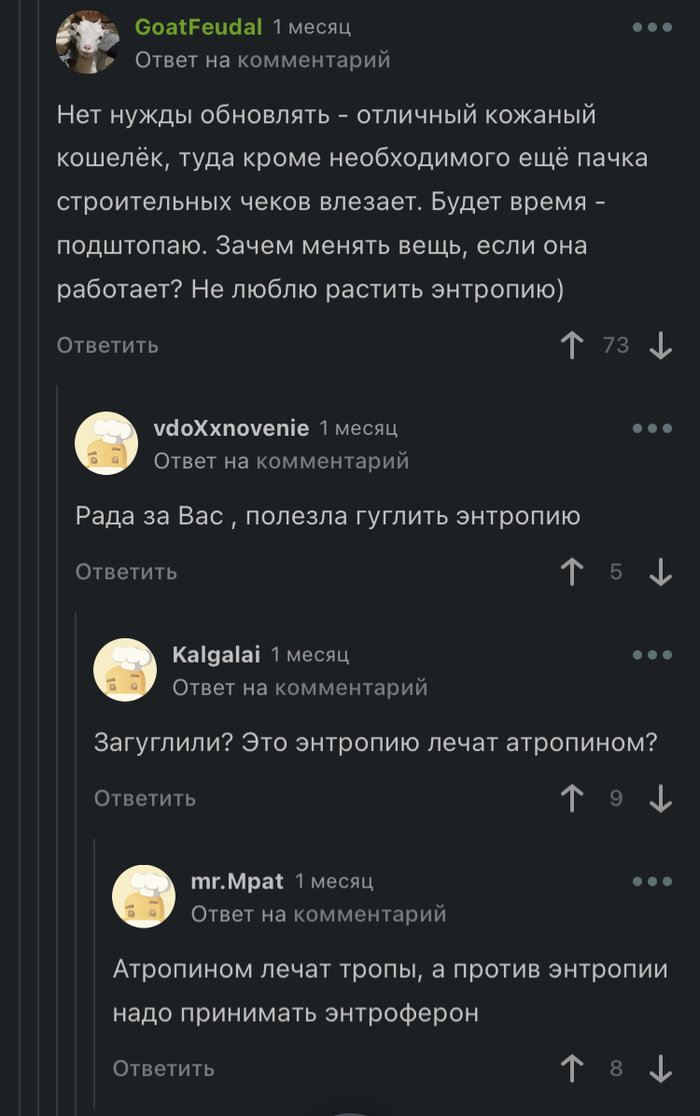700x1116 pixels.
Task: Open three-dot menu on GoatFeudal's comment
Action: click(x=652, y=28)
